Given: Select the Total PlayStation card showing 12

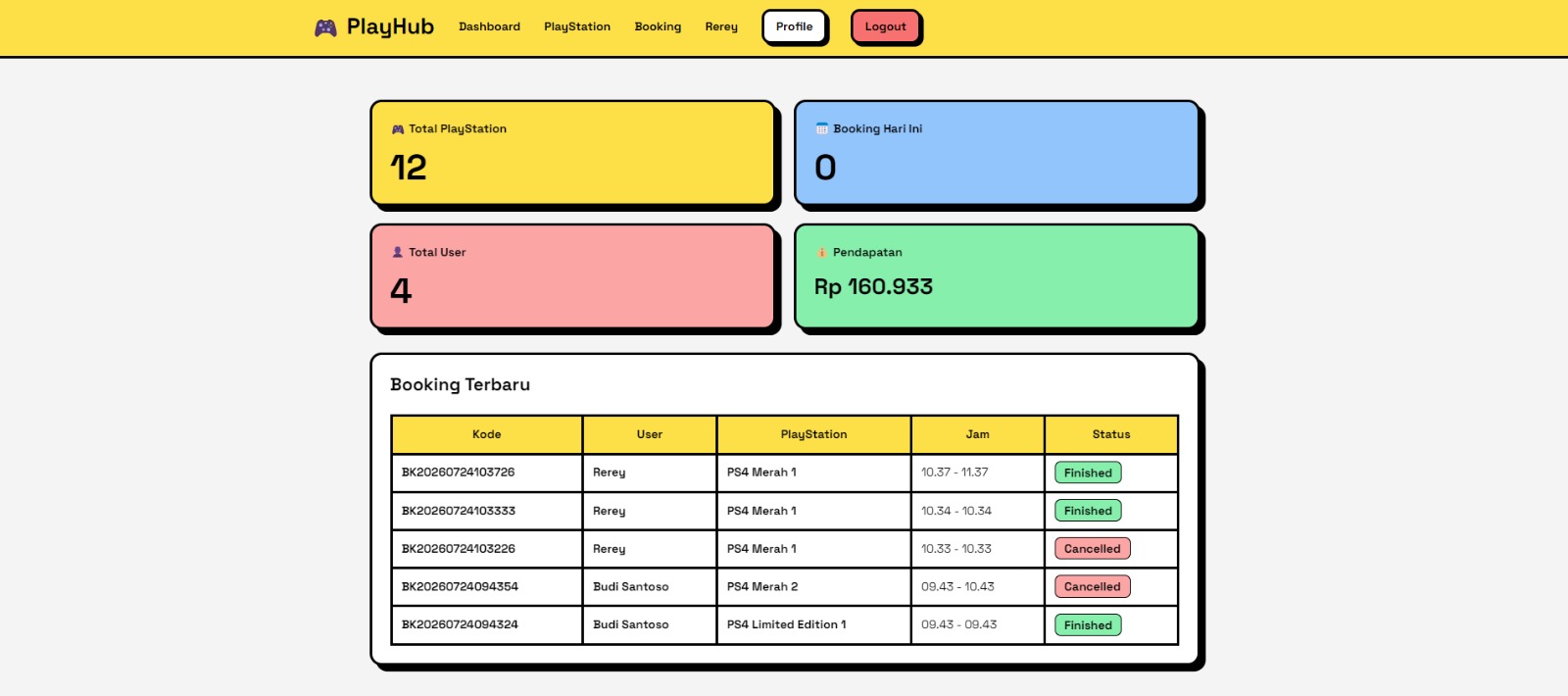Looking at the screenshot, I should coord(572,153).
